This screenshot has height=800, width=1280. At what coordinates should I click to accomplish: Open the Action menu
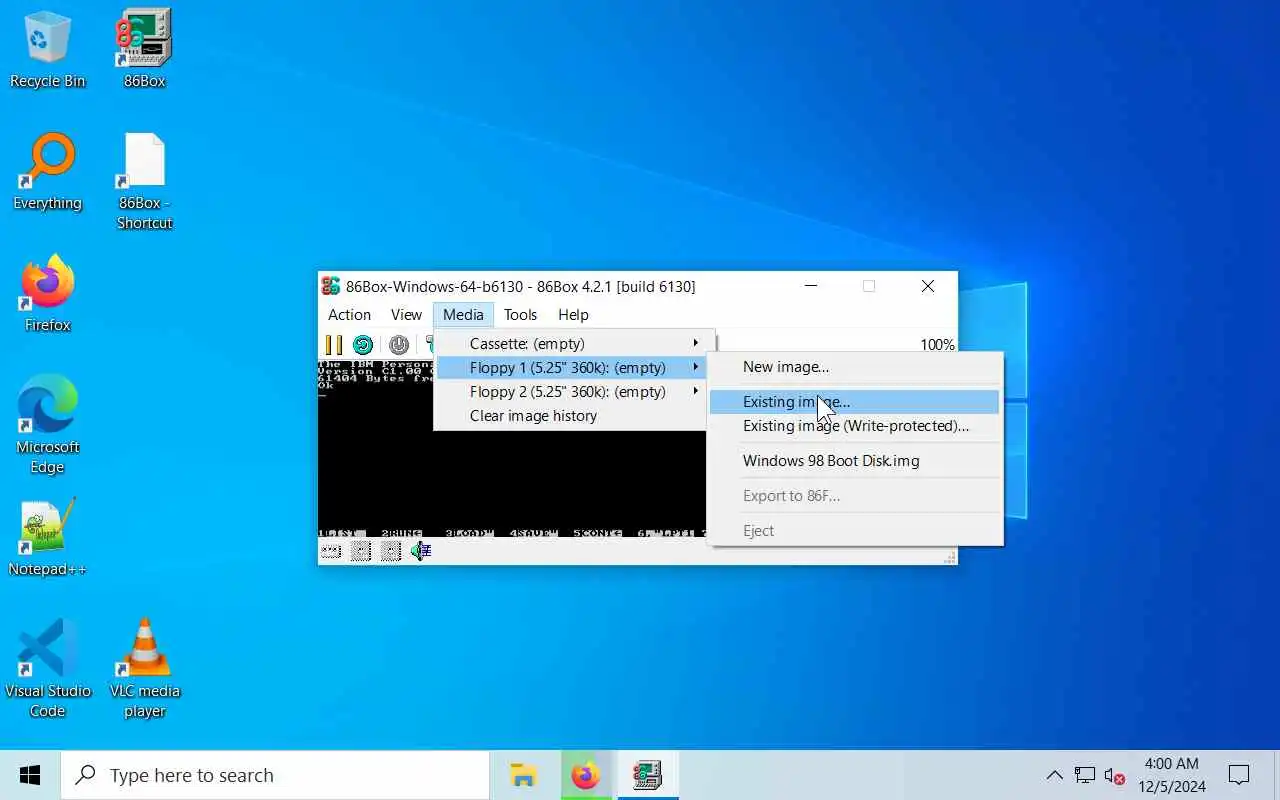(349, 315)
